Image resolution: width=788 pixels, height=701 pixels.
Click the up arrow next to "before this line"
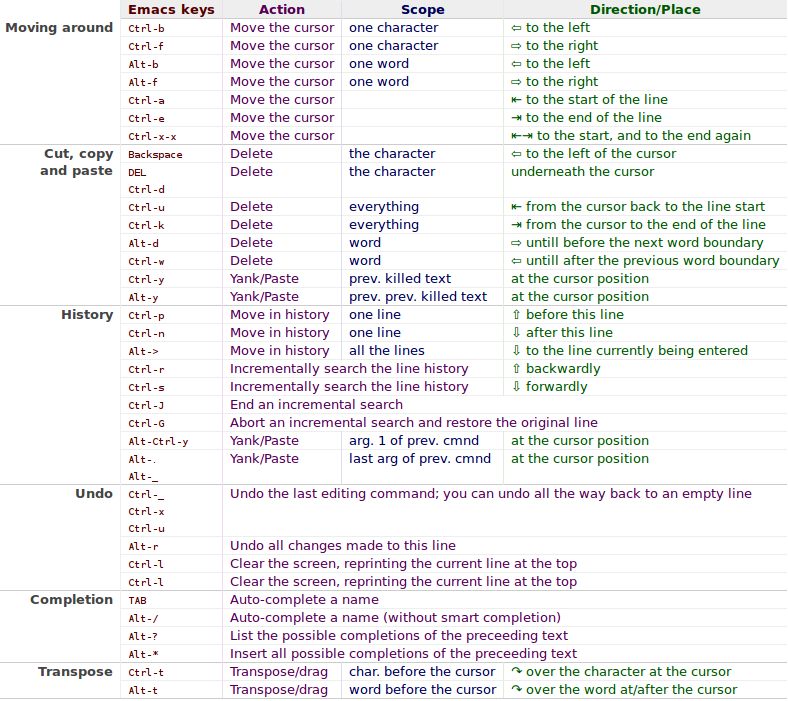pos(516,315)
